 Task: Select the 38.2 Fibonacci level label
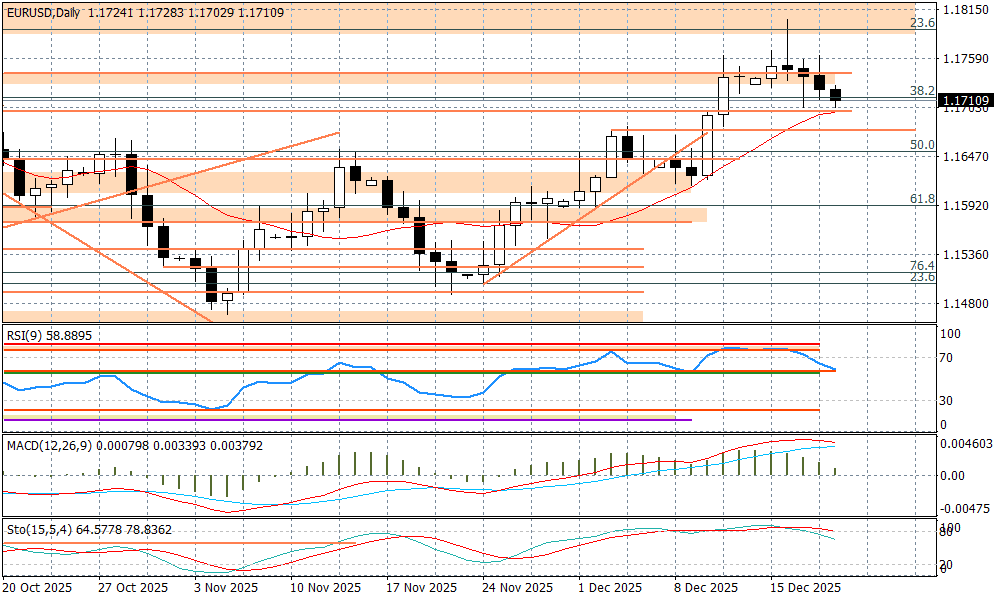coord(921,90)
